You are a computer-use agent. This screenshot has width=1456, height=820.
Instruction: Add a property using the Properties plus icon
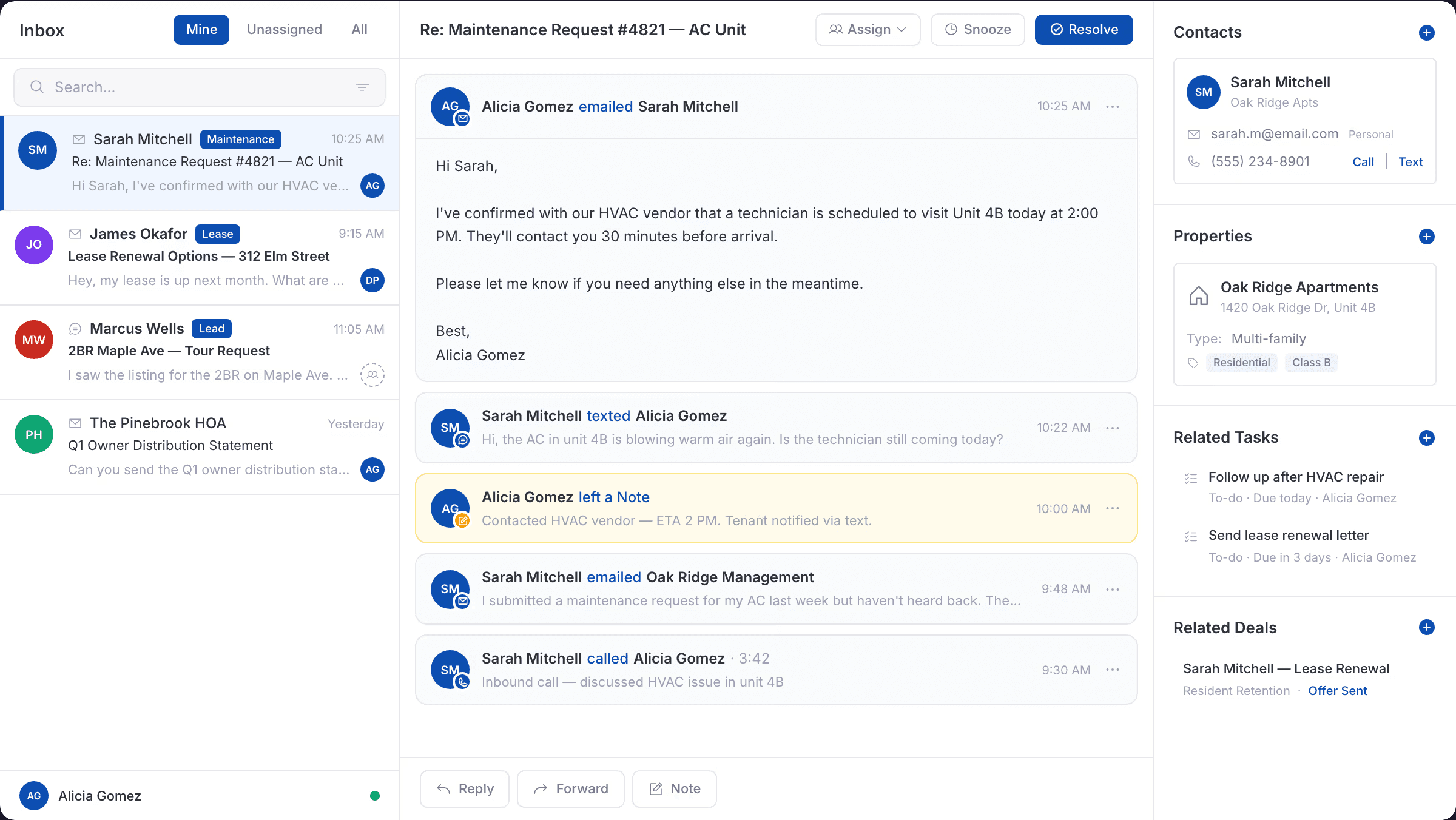pos(1427,237)
